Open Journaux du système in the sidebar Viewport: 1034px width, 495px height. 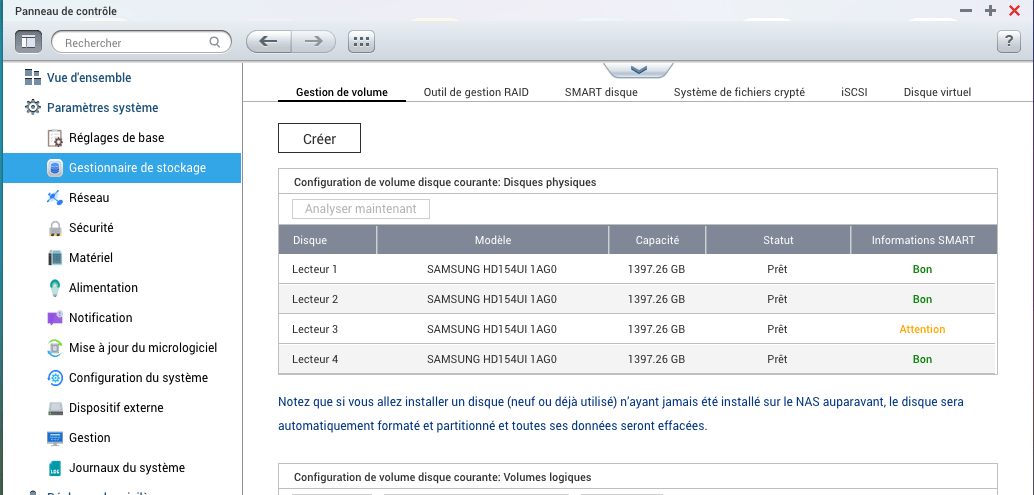coord(127,468)
